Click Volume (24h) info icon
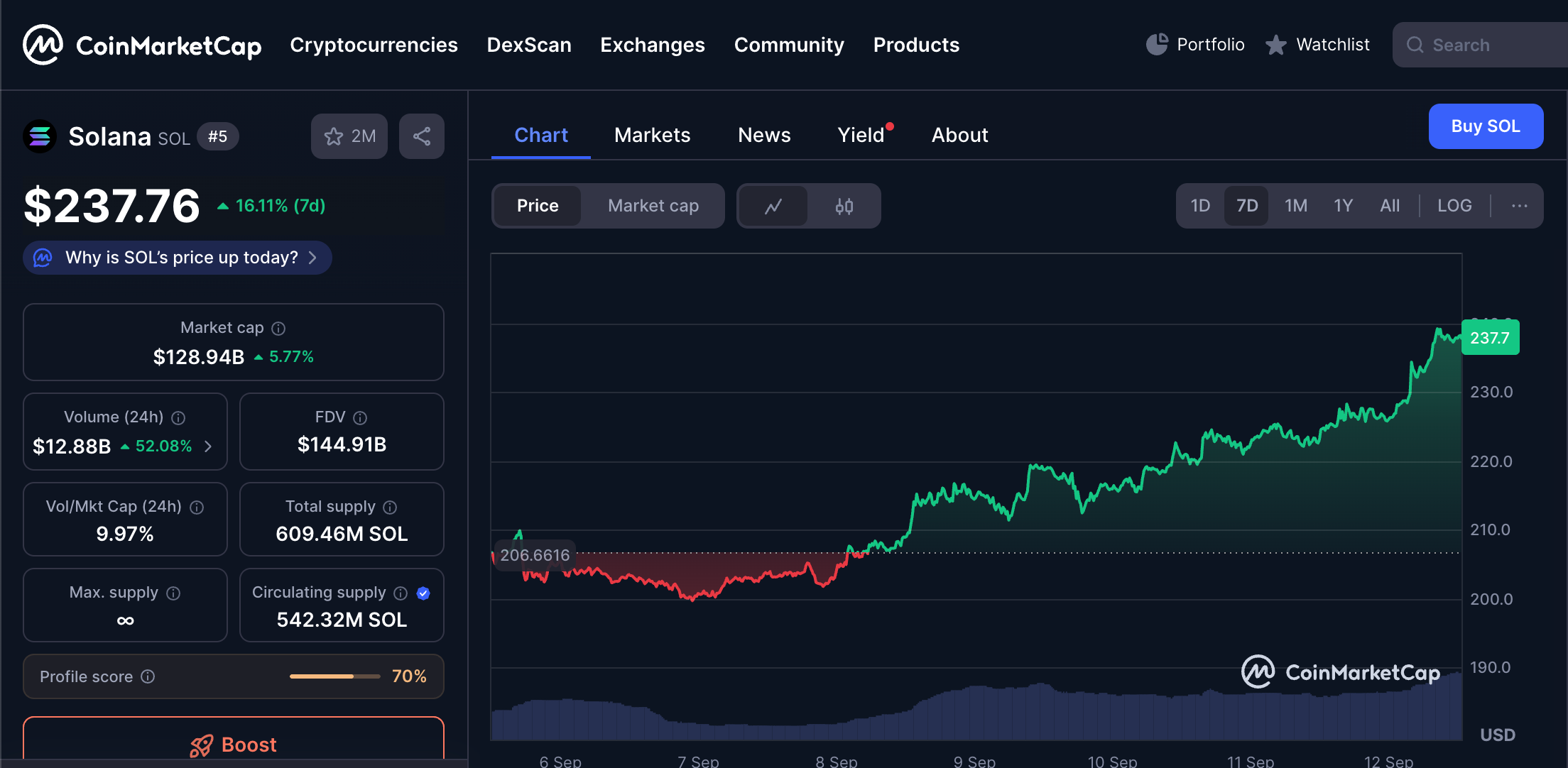This screenshot has height=768, width=1568. tap(179, 417)
